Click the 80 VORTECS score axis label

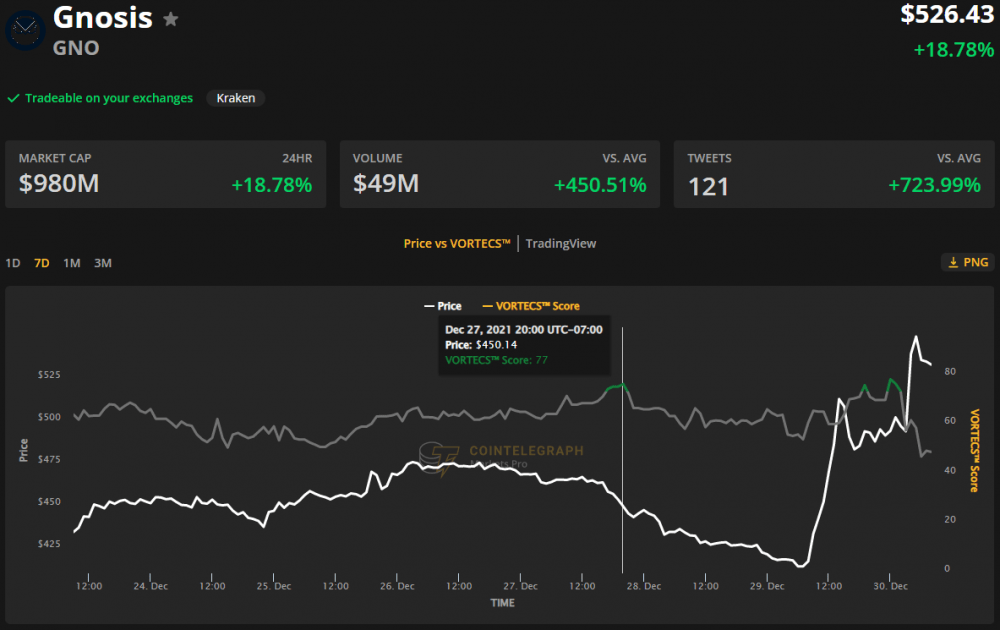[x=950, y=371]
